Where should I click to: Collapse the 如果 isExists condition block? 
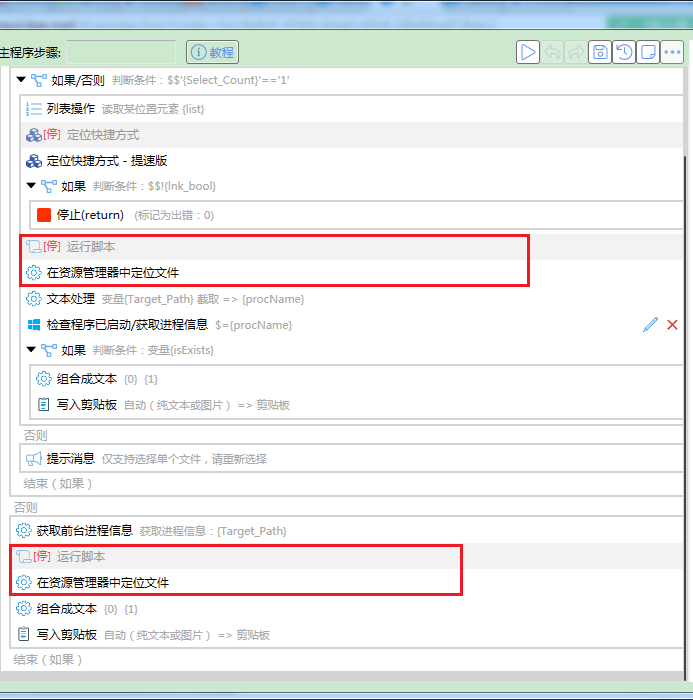coord(31,350)
